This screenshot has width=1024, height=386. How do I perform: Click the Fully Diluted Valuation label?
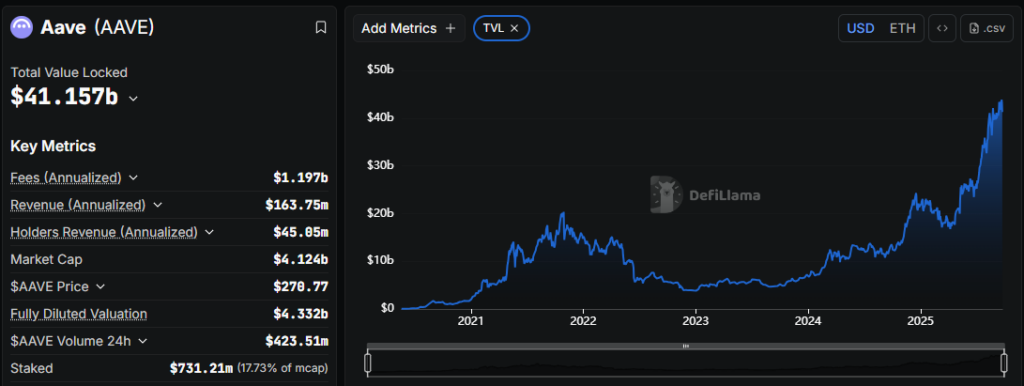tap(78, 314)
